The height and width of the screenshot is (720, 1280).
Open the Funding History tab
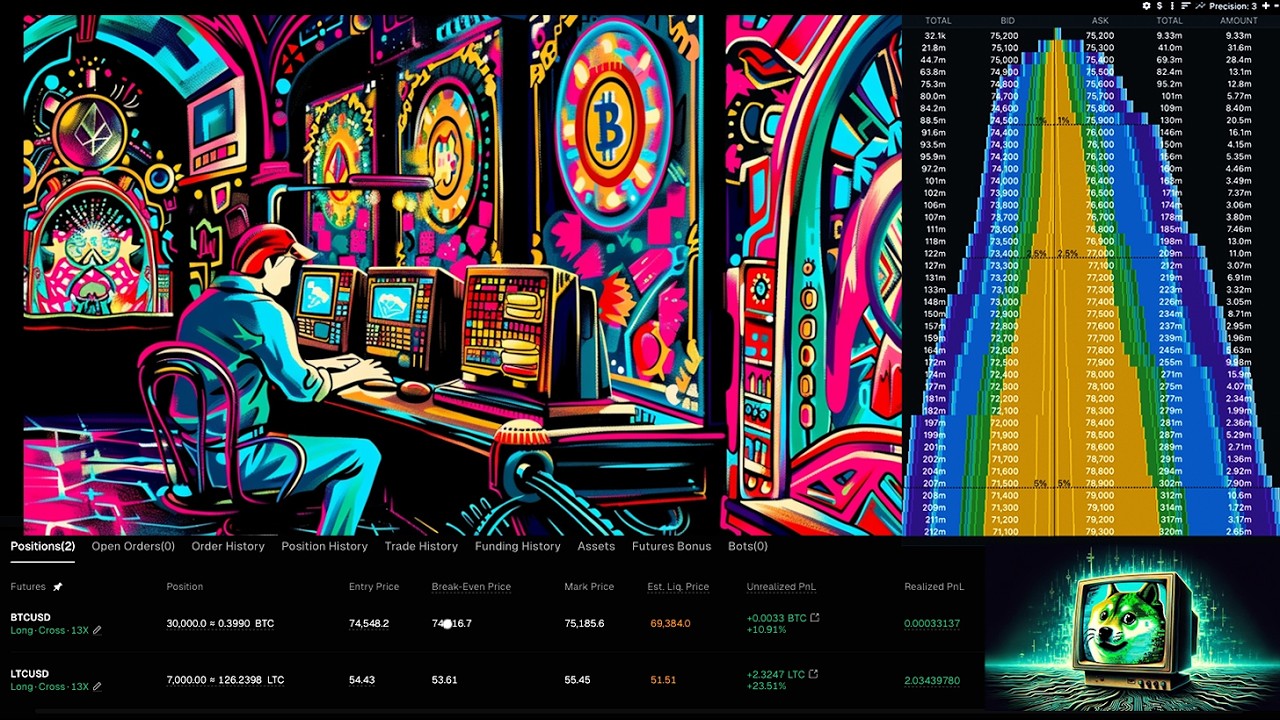click(518, 546)
